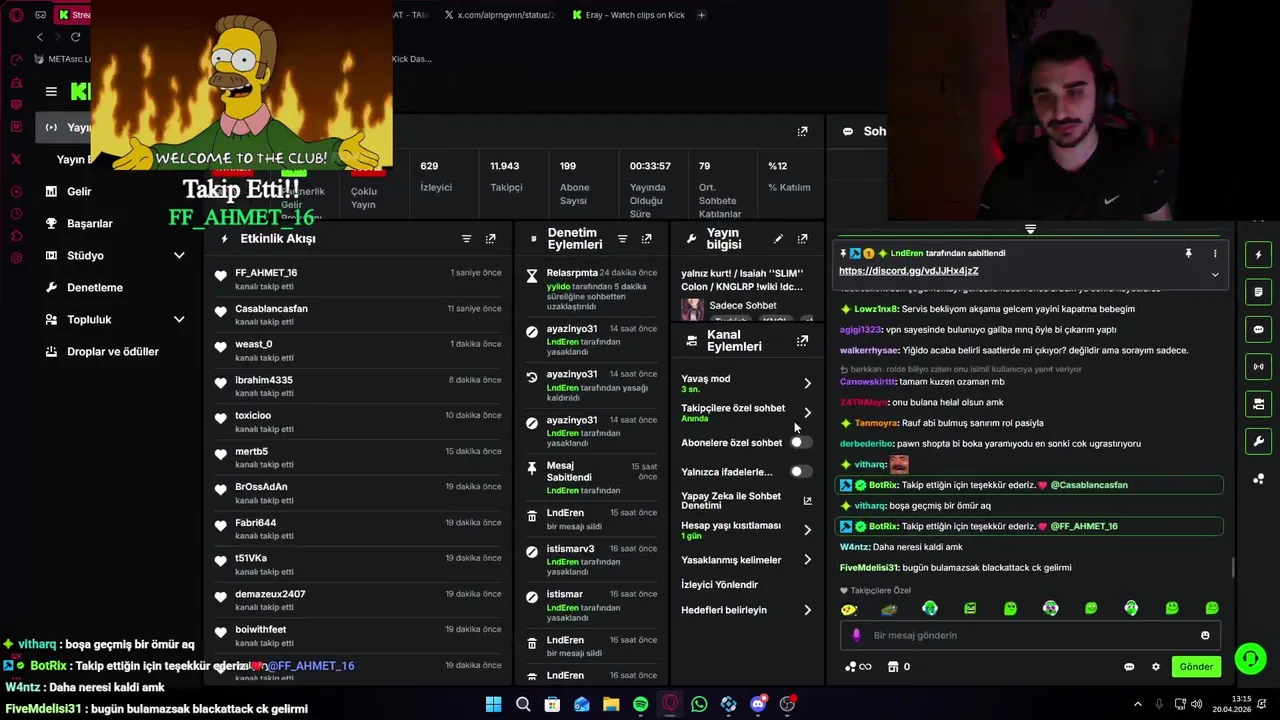Expand Stüdyo sidebar section
The width and height of the screenshot is (1280, 720).
tap(179, 255)
